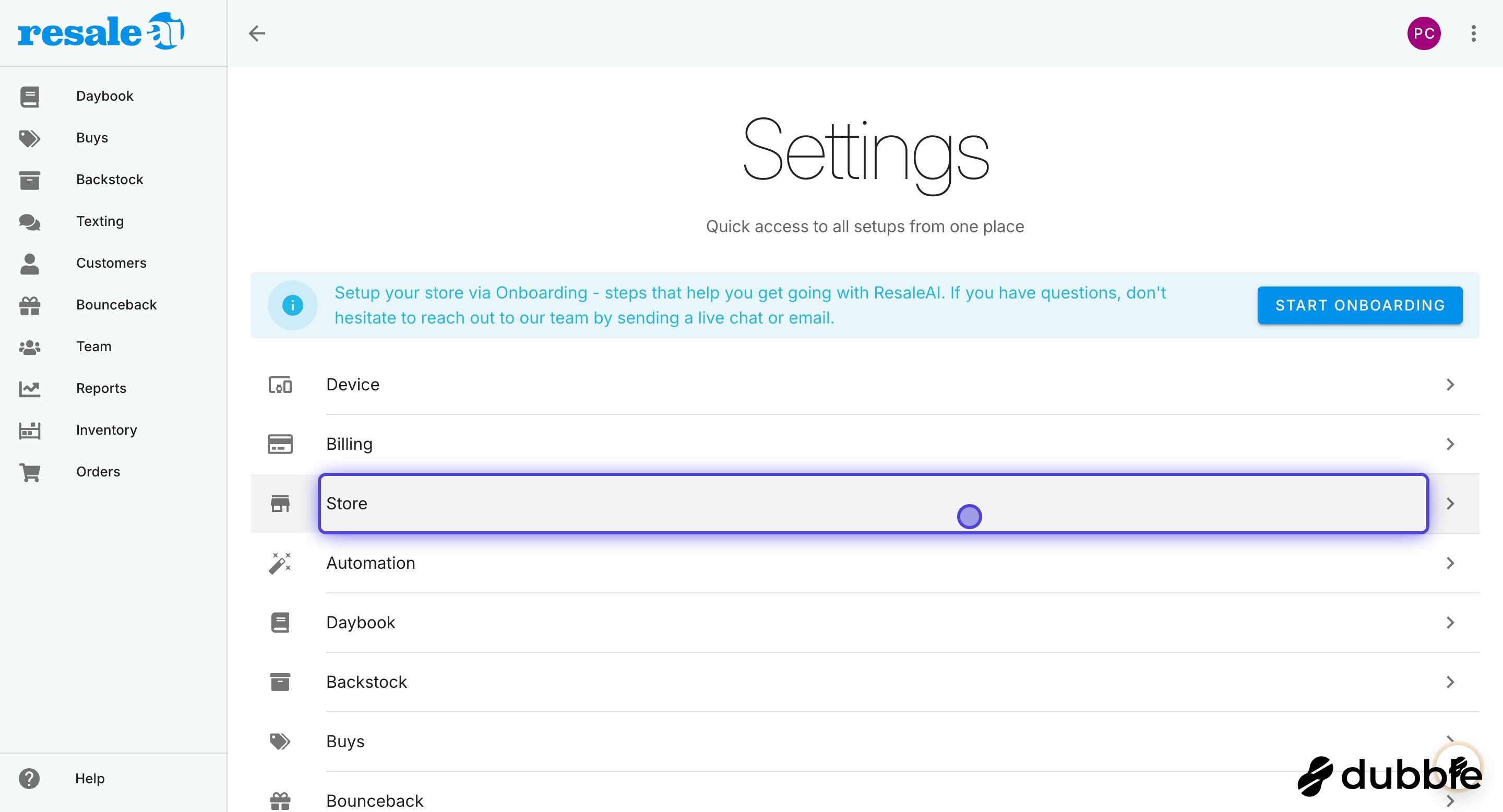Click the Team group icon
The height and width of the screenshot is (812, 1503).
[x=29, y=347]
